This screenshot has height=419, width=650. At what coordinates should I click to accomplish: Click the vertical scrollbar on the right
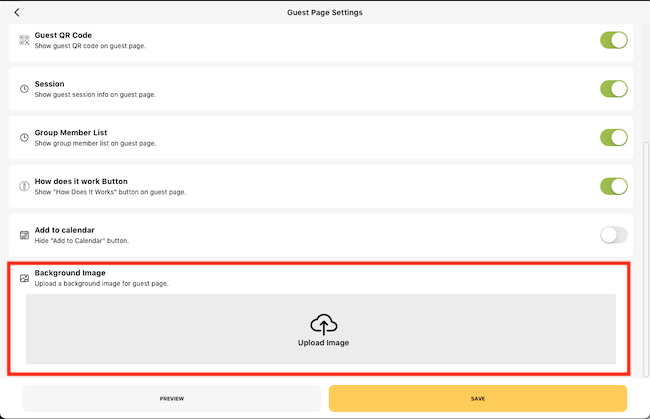click(645, 259)
